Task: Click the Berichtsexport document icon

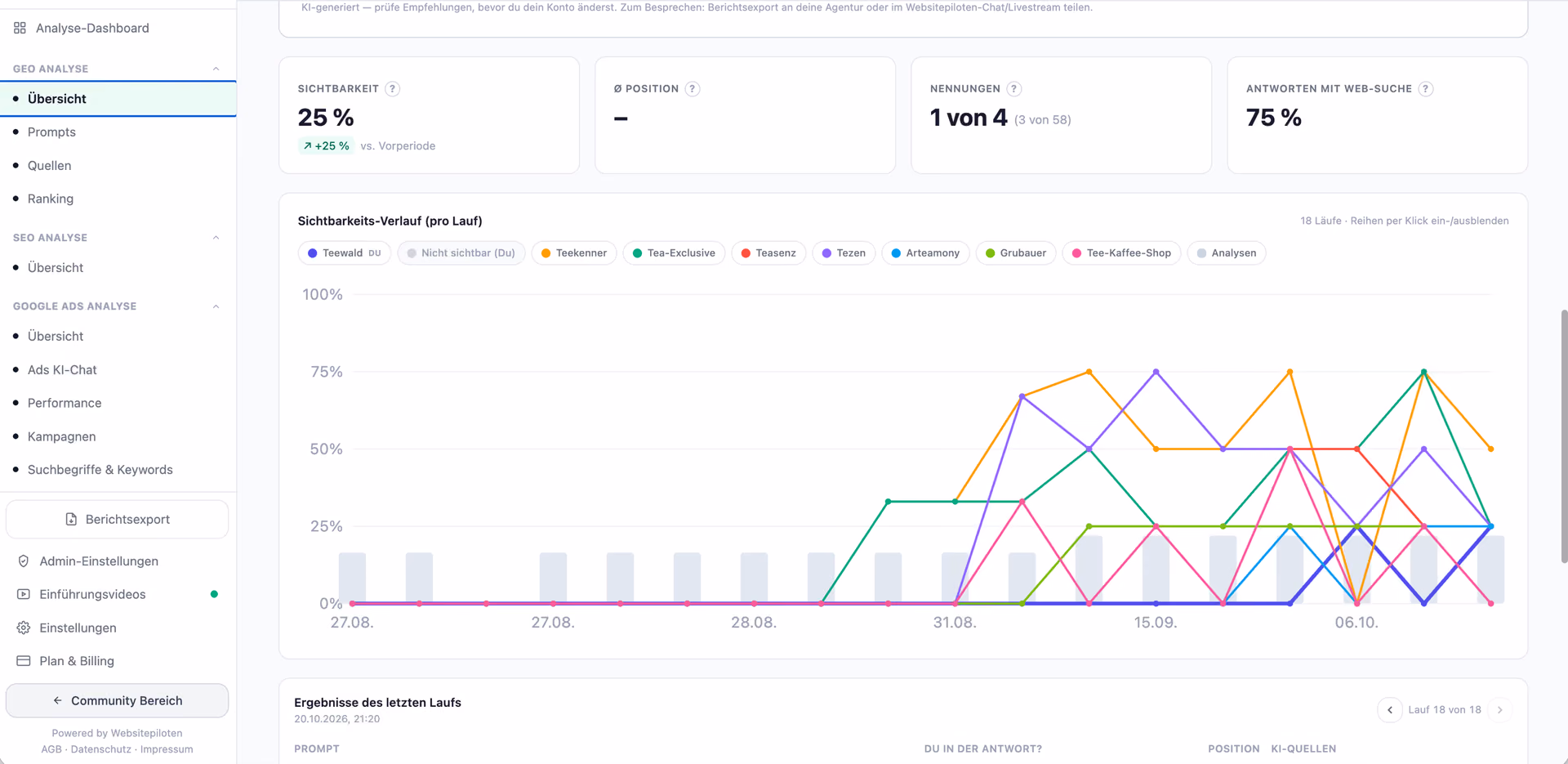Action: pyautogui.click(x=71, y=520)
